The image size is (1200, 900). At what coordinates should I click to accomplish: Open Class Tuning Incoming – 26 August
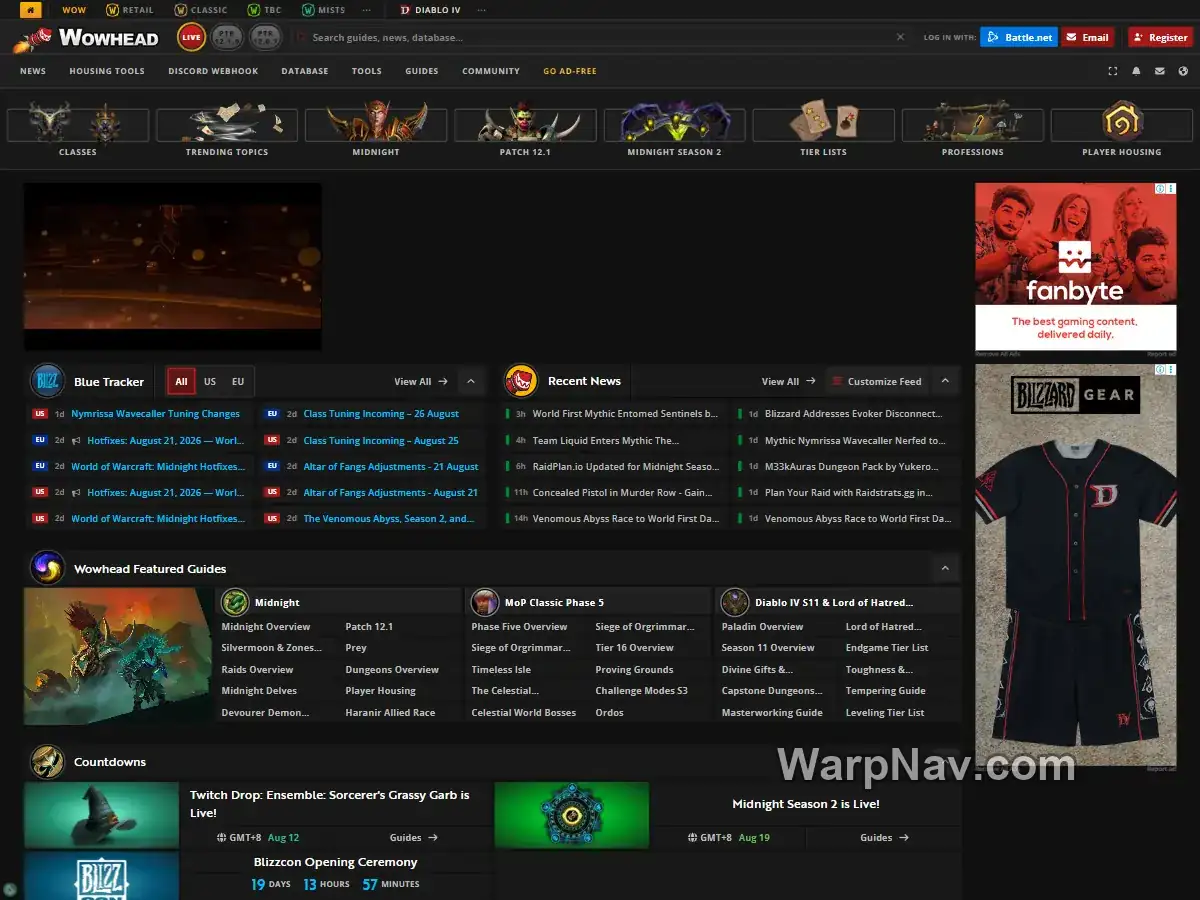point(381,414)
